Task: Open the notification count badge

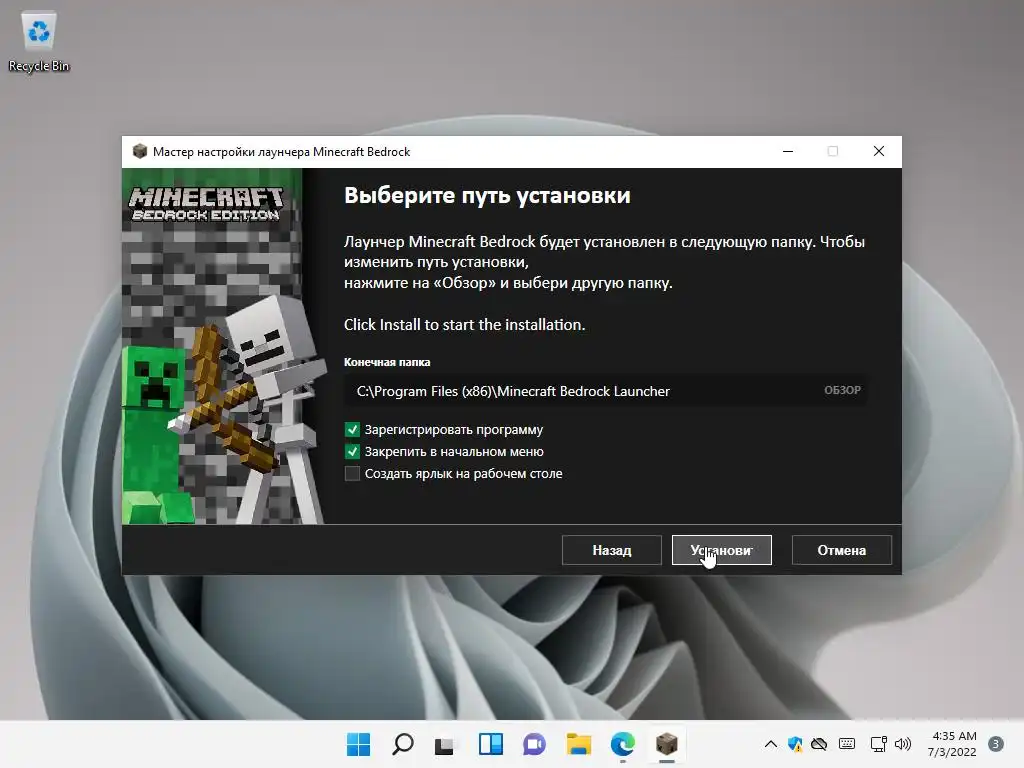Action: pyautogui.click(x=996, y=744)
